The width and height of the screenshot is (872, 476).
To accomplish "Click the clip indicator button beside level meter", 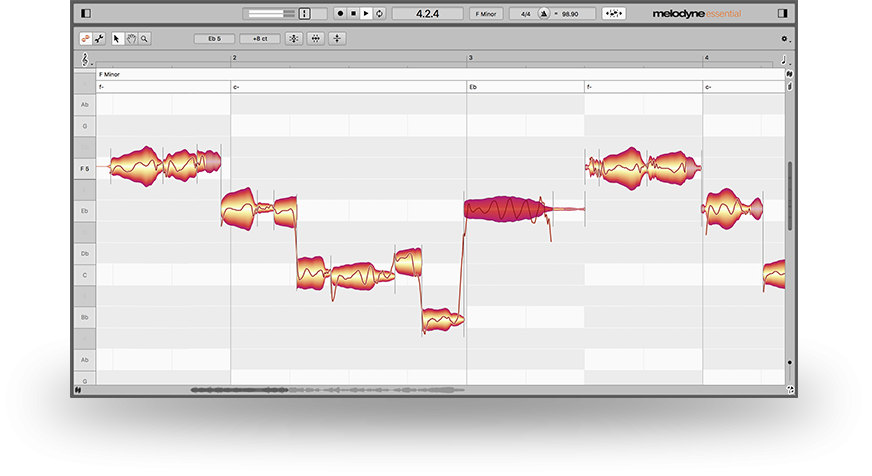I will click(x=305, y=13).
